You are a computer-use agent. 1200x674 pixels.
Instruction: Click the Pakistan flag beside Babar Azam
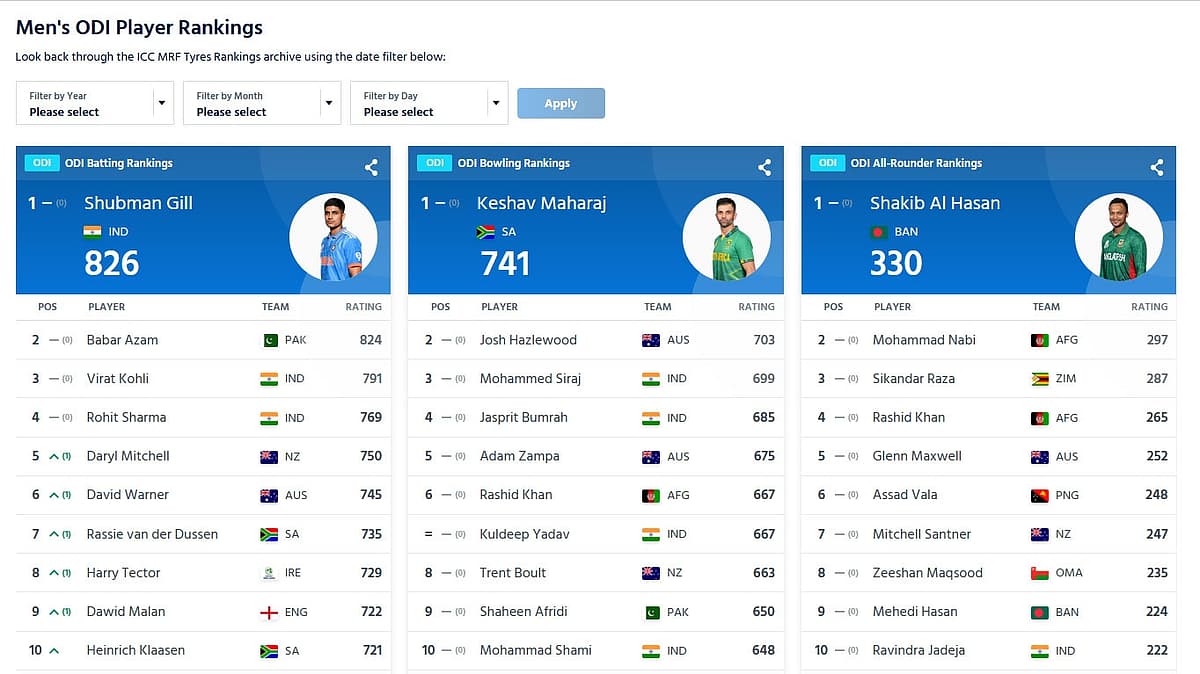point(268,340)
